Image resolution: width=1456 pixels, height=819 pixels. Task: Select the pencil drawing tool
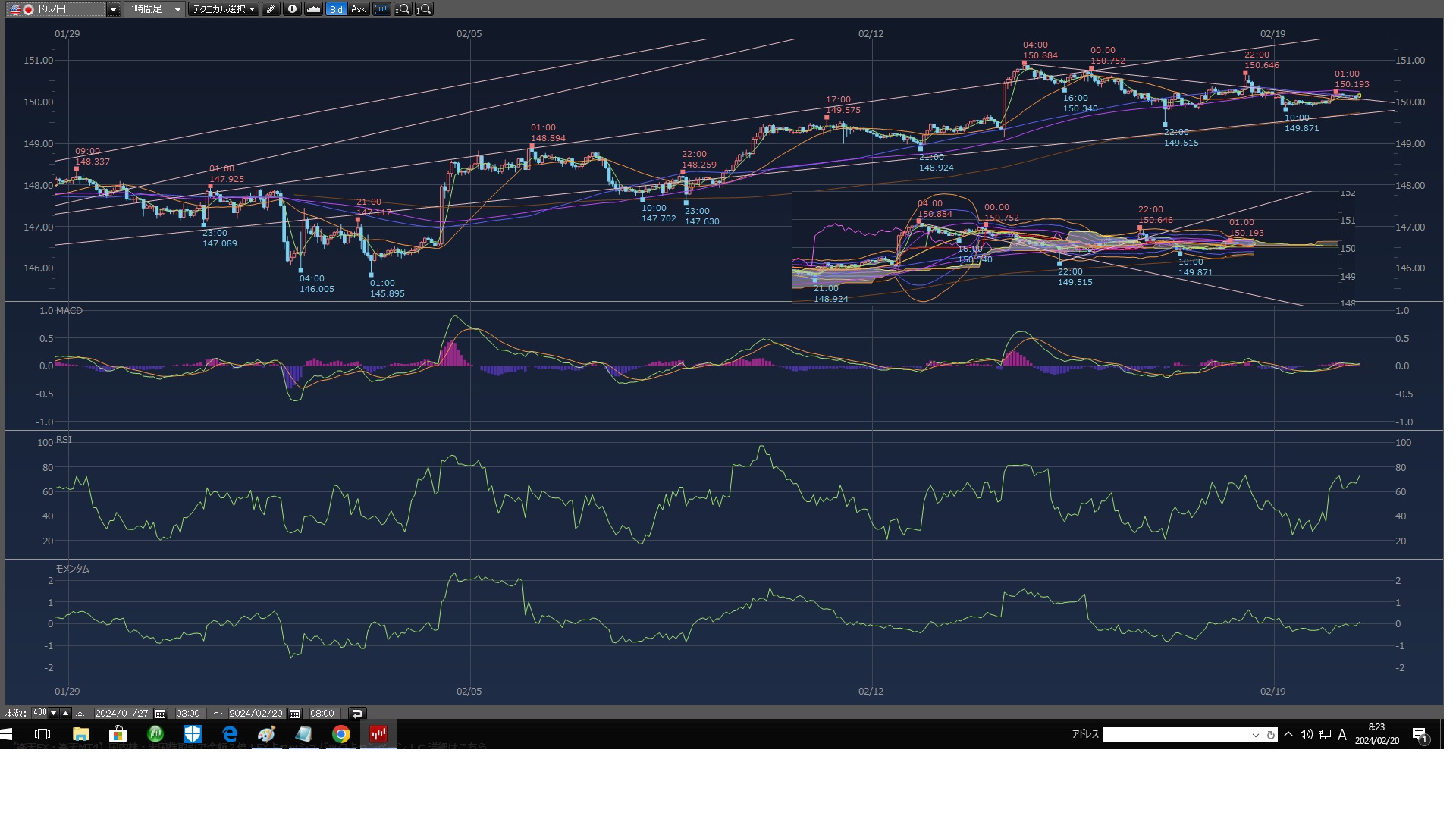click(x=271, y=9)
